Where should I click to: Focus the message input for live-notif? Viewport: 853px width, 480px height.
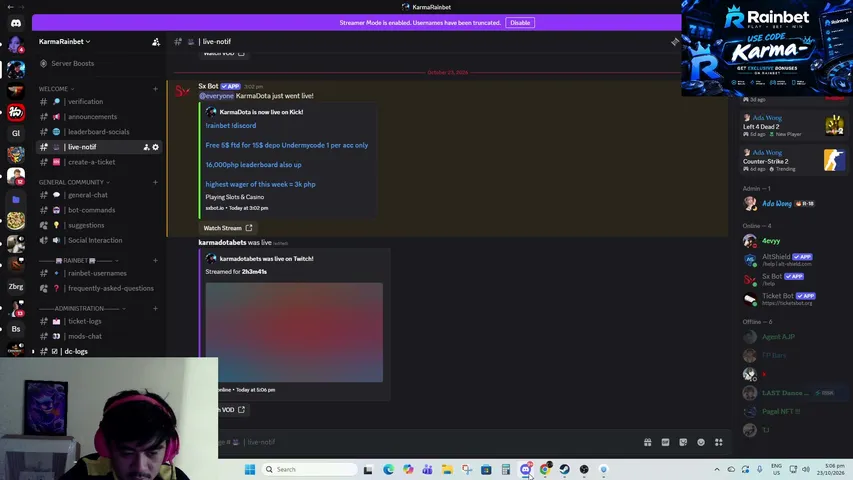click(424, 442)
